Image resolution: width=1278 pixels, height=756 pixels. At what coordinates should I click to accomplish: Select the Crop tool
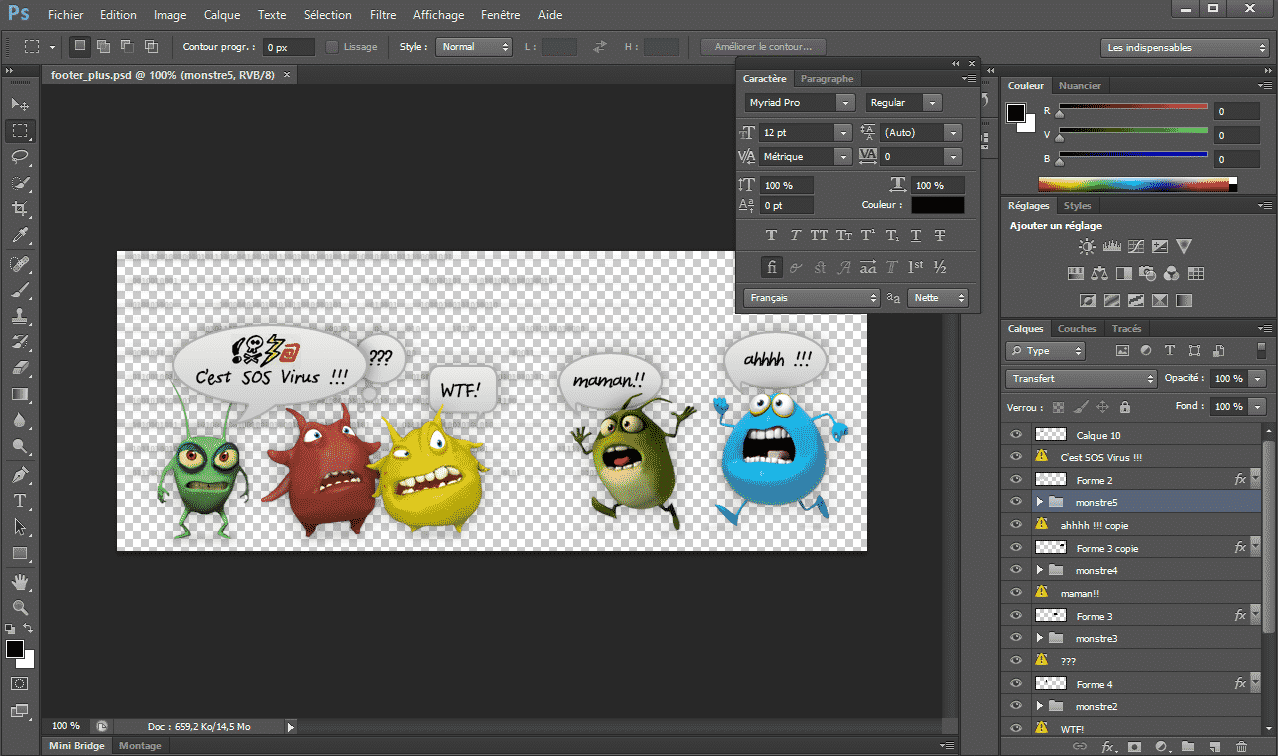(x=20, y=209)
